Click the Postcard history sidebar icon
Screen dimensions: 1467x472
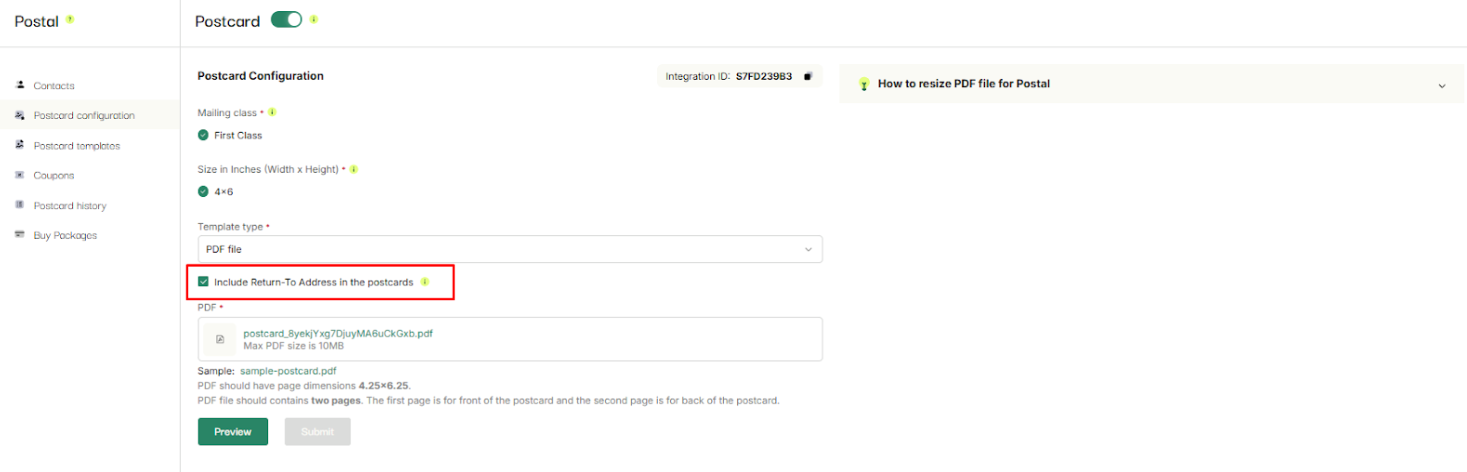click(x=20, y=205)
